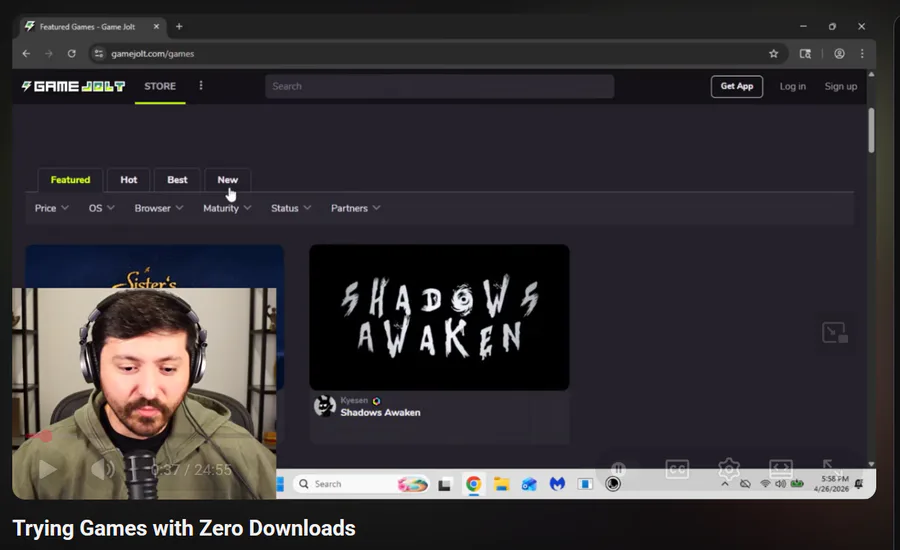This screenshot has height=550, width=900.
Task: Click the 0:37 / 24:55 time display
Action: point(191,470)
